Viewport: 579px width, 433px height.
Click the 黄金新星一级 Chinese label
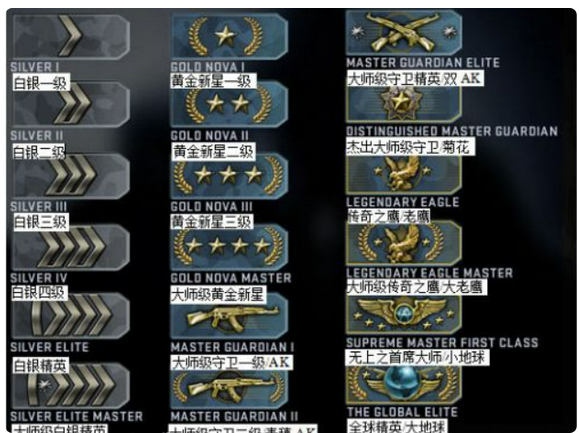(x=213, y=80)
